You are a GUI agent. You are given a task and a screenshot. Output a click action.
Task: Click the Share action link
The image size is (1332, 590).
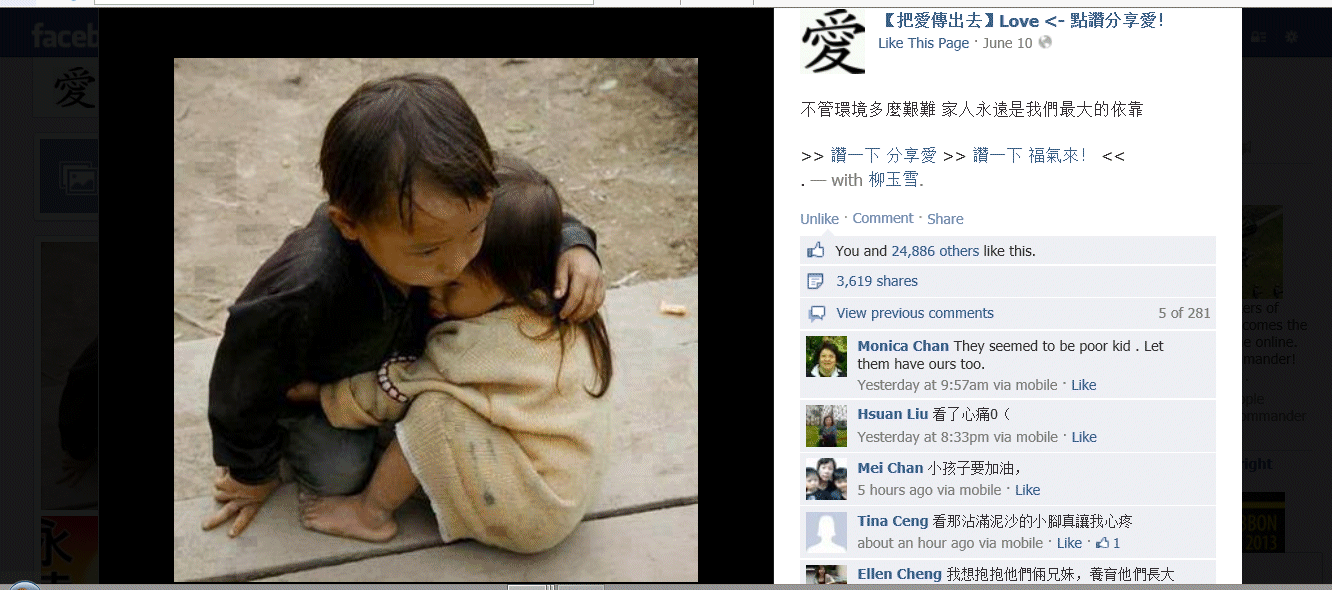(x=945, y=219)
